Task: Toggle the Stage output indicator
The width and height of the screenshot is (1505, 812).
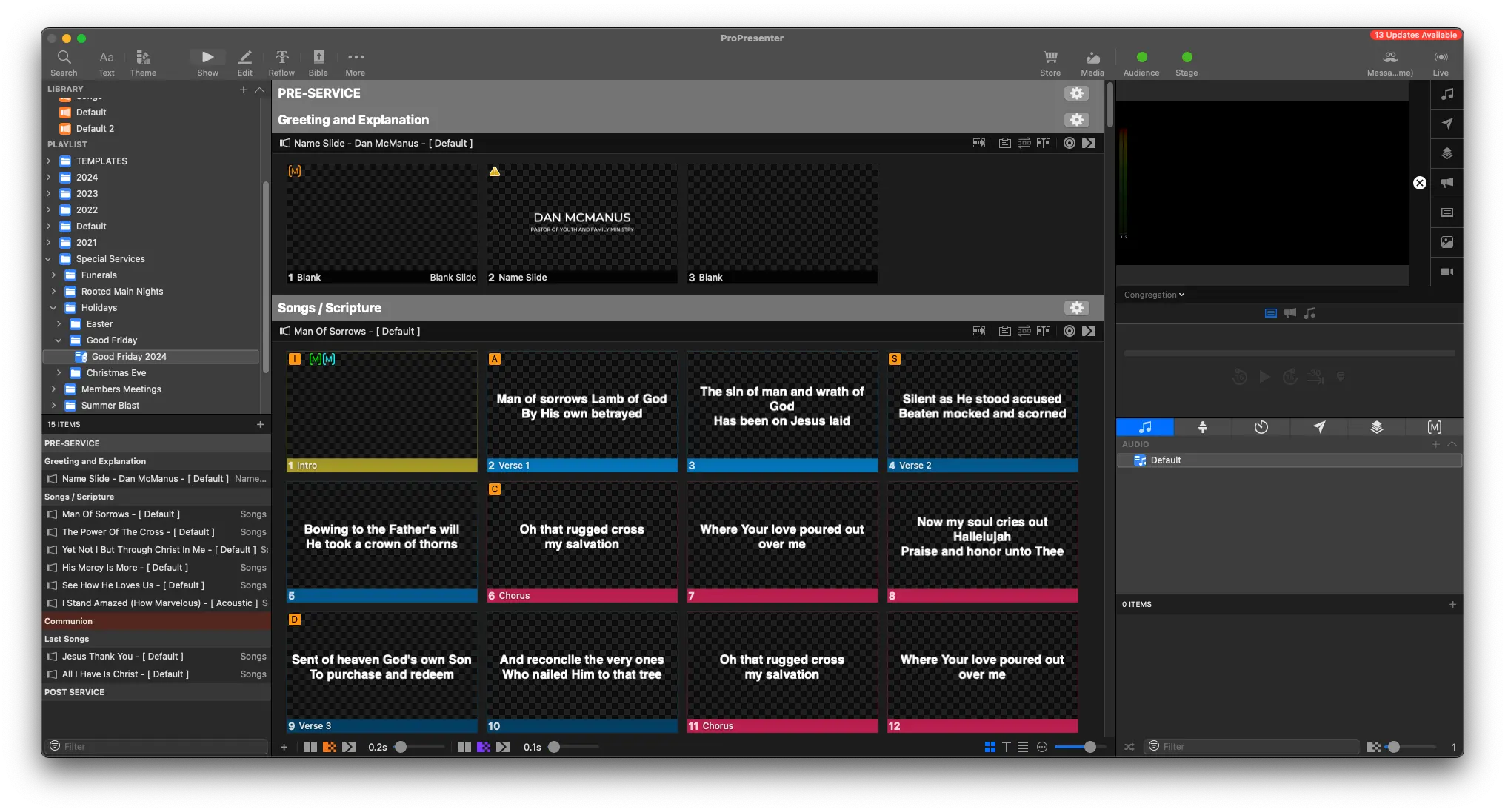Action: click(1187, 58)
